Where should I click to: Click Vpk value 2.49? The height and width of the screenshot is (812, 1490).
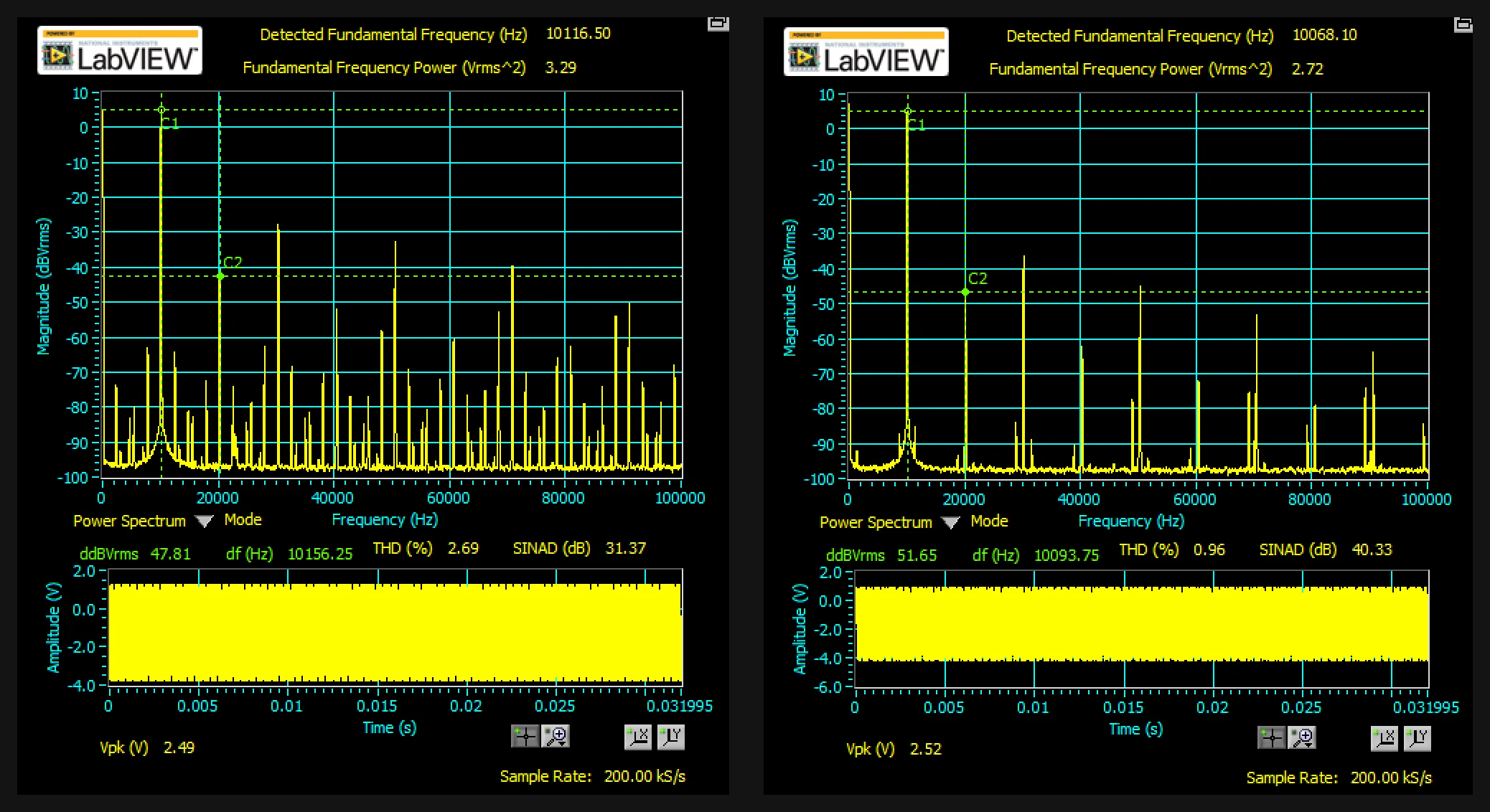(x=179, y=748)
